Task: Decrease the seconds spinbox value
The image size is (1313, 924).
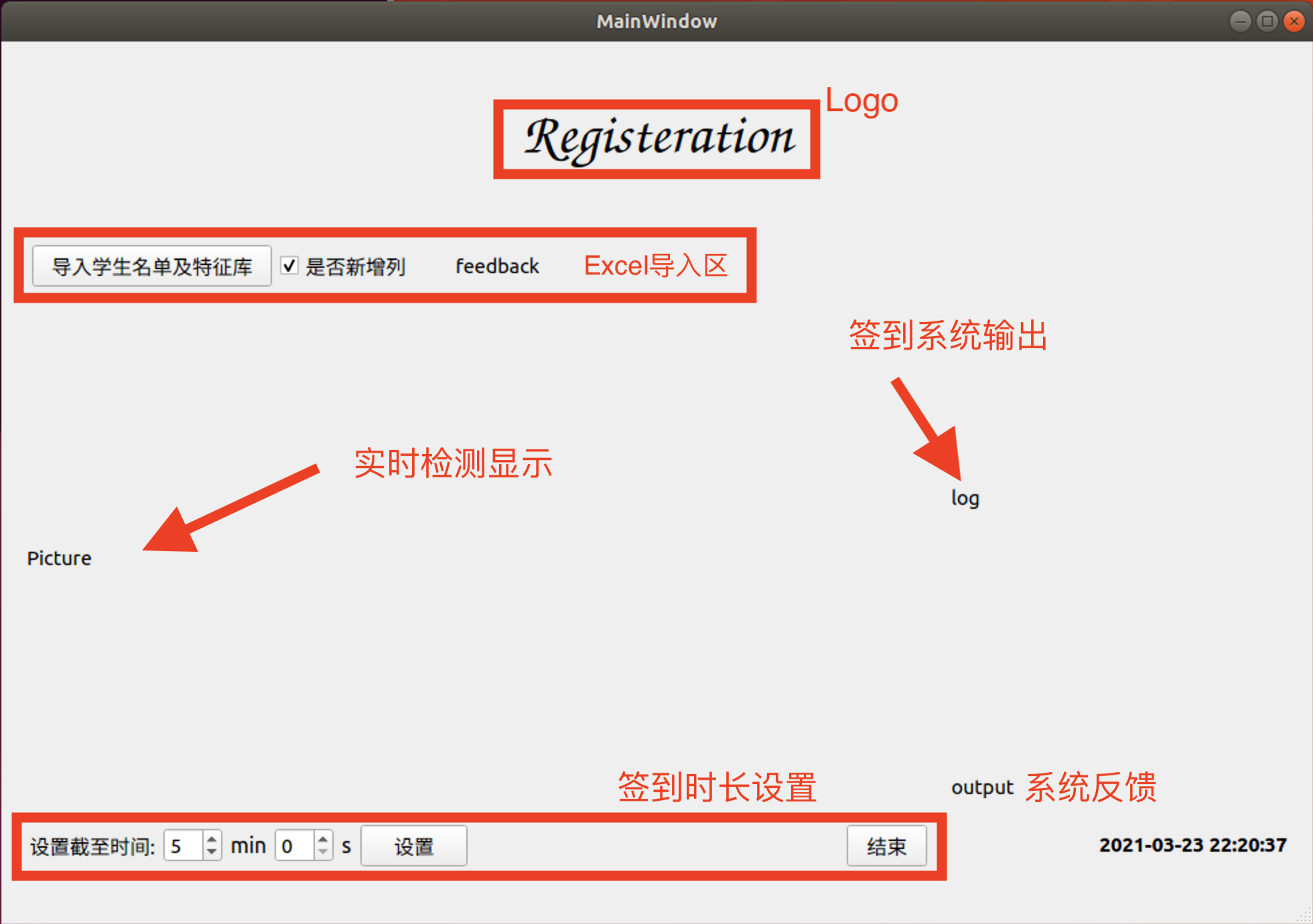Action: [323, 852]
